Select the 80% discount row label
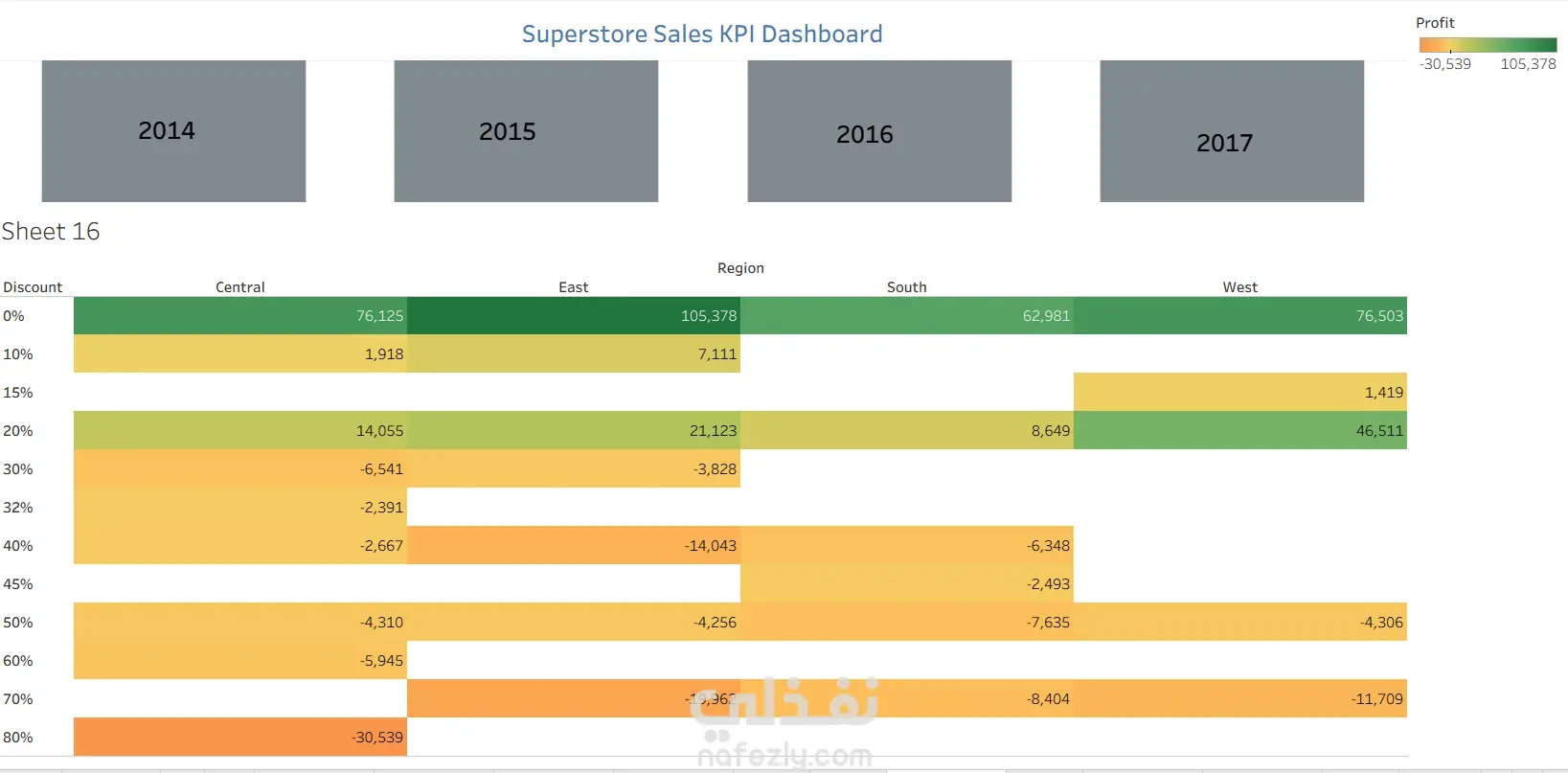 (18, 738)
